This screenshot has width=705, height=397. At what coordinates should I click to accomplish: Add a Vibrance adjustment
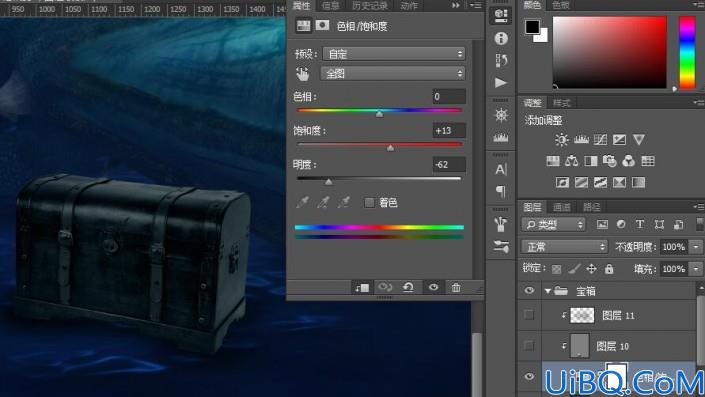point(638,140)
